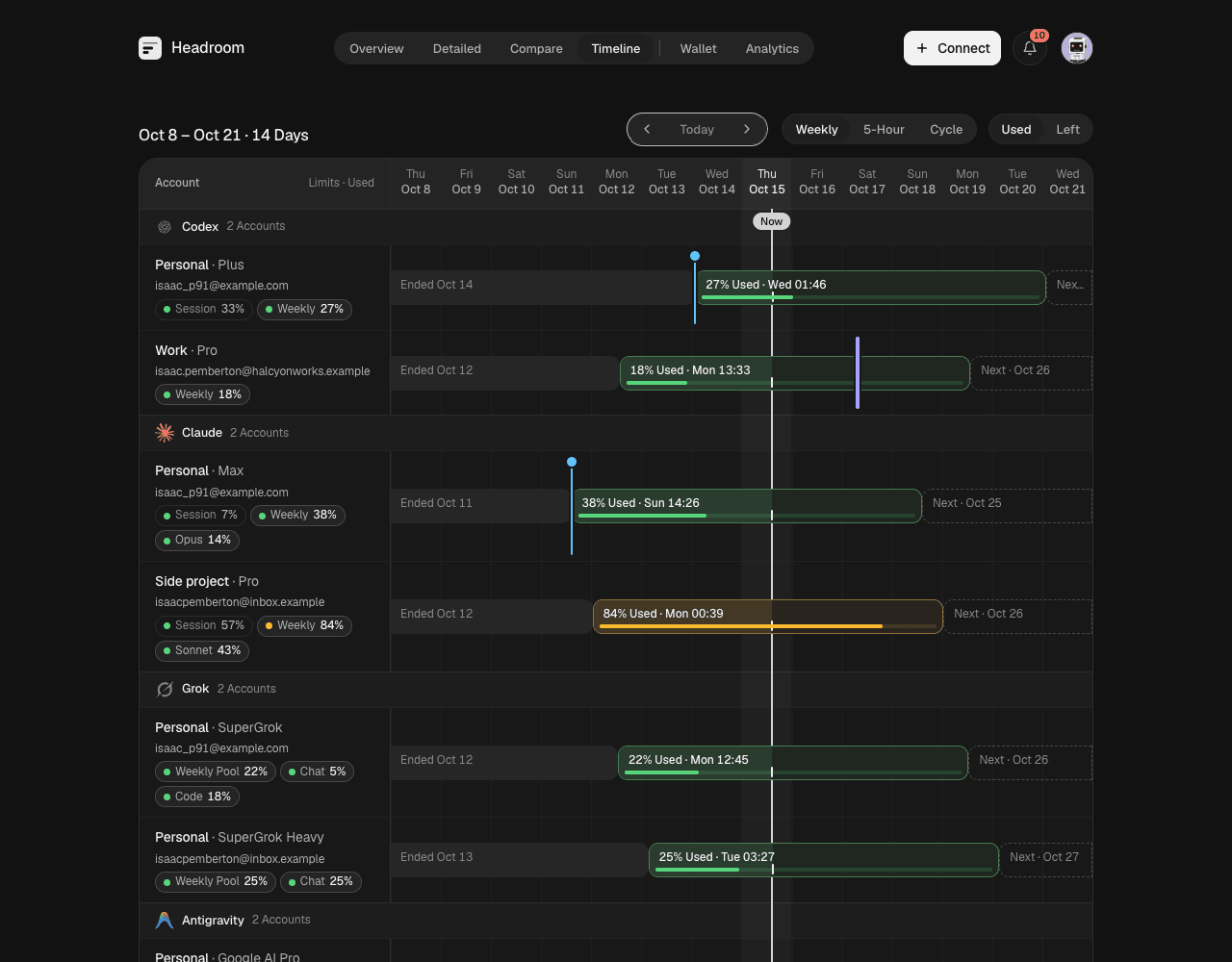Click Next · Oct 27 upcoming cycle
The image size is (1232, 962).
point(1046,860)
